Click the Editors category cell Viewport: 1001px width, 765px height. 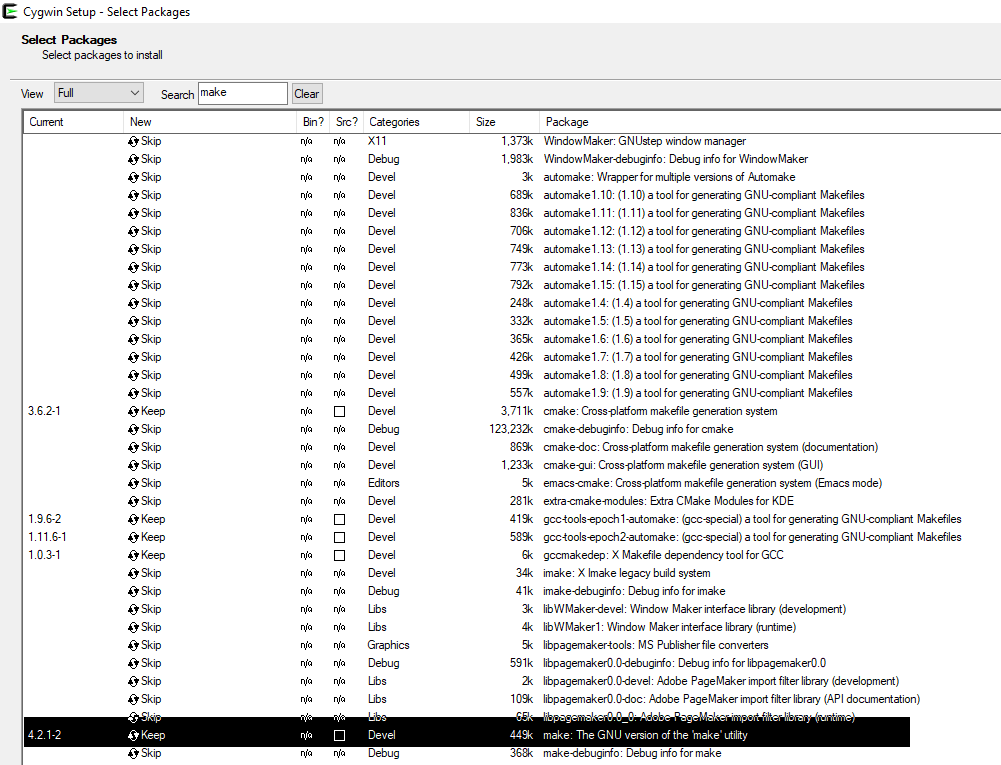click(383, 483)
